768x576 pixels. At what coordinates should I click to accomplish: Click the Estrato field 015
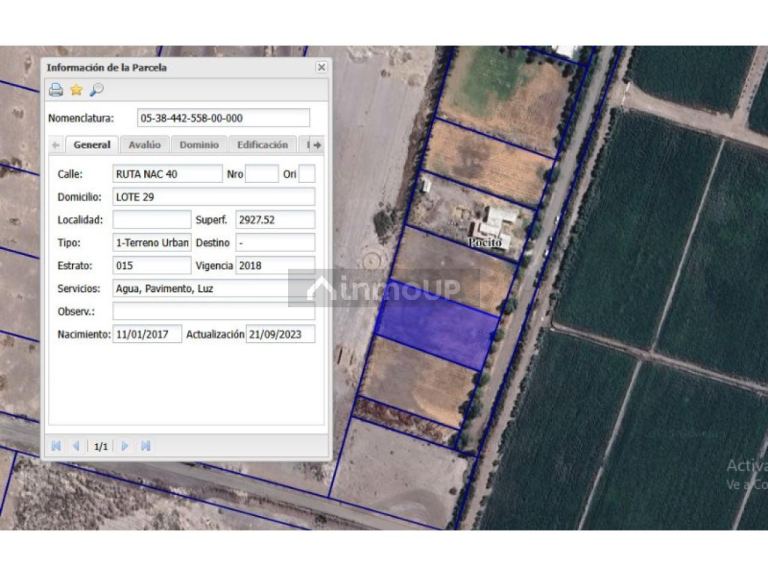pos(152,265)
